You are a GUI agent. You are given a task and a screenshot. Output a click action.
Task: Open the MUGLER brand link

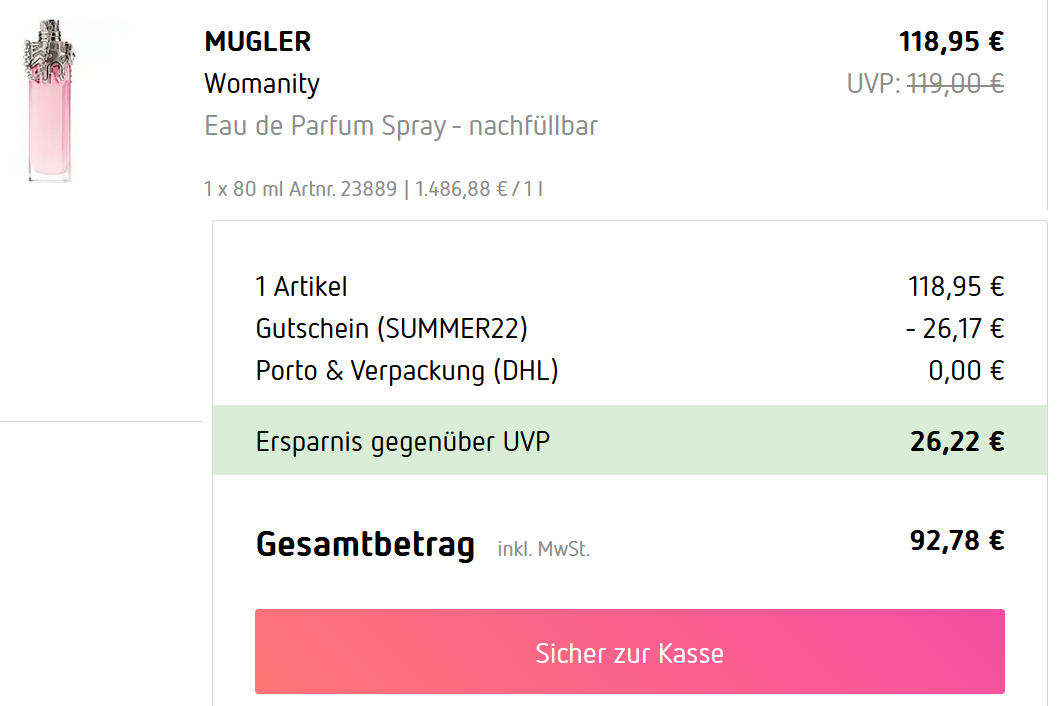[257, 42]
